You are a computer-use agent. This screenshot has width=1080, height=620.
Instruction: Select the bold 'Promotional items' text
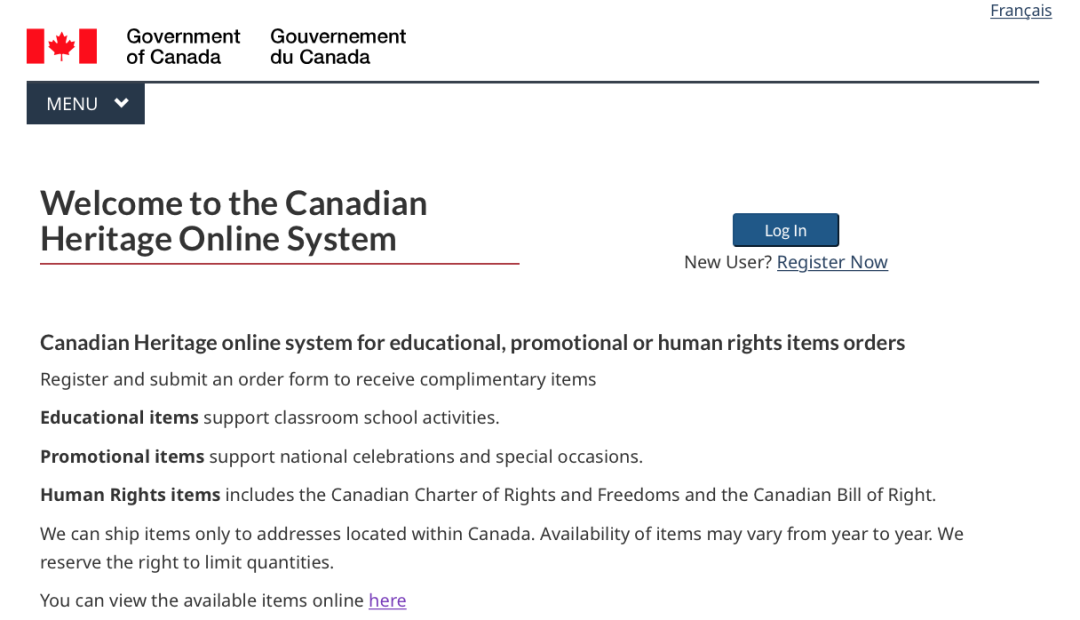122,456
